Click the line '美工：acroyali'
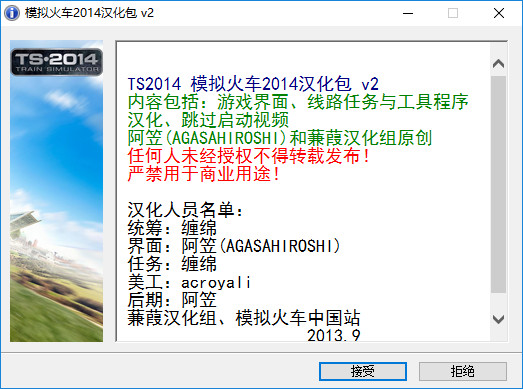Screen dimensions: 523x389 point(189,282)
